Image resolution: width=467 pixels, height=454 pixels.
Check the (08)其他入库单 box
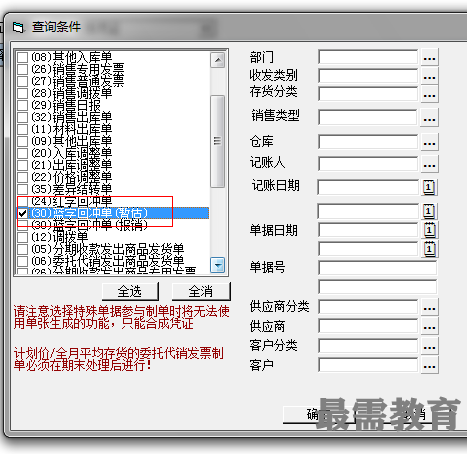(x=22, y=57)
